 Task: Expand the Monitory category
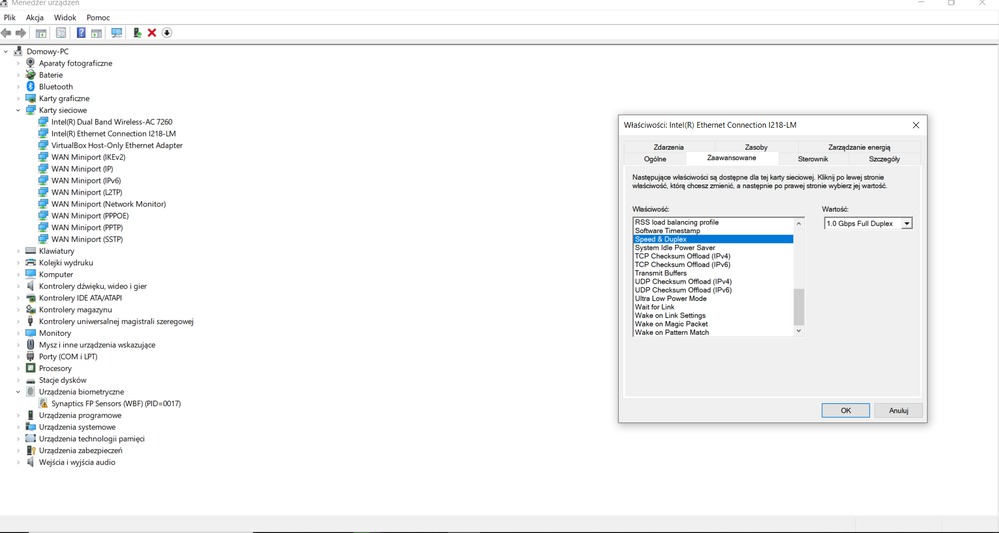click(x=18, y=333)
